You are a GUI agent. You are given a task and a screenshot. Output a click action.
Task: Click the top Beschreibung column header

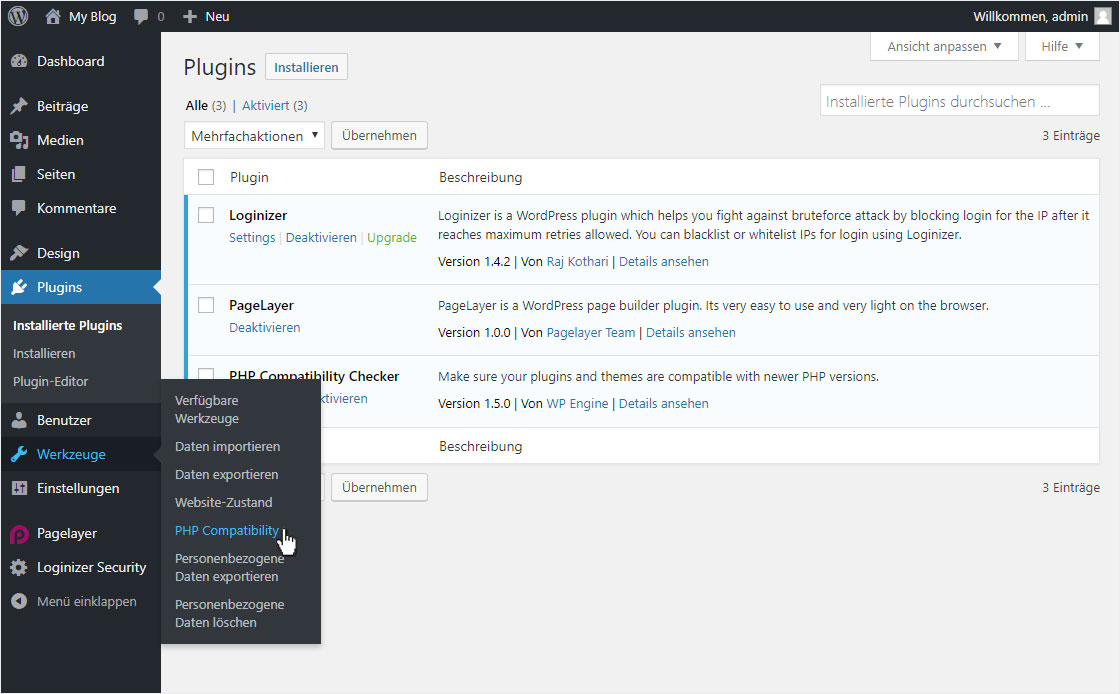(481, 177)
